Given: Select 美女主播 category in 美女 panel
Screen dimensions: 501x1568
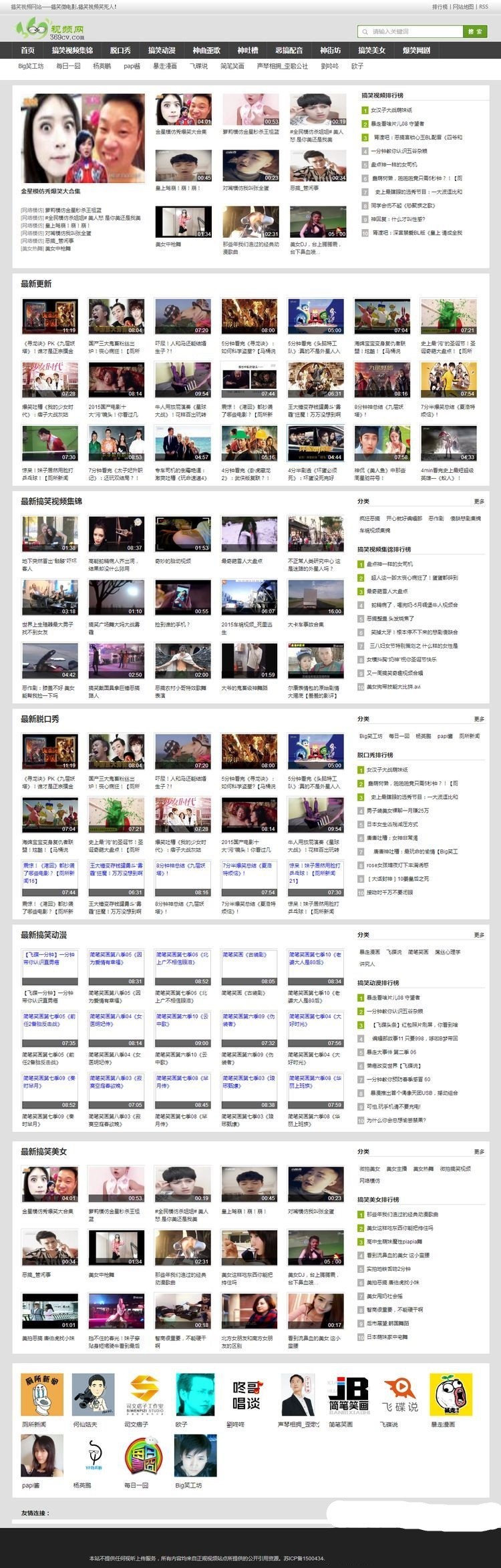Looking at the screenshot, I should click(x=396, y=1169).
